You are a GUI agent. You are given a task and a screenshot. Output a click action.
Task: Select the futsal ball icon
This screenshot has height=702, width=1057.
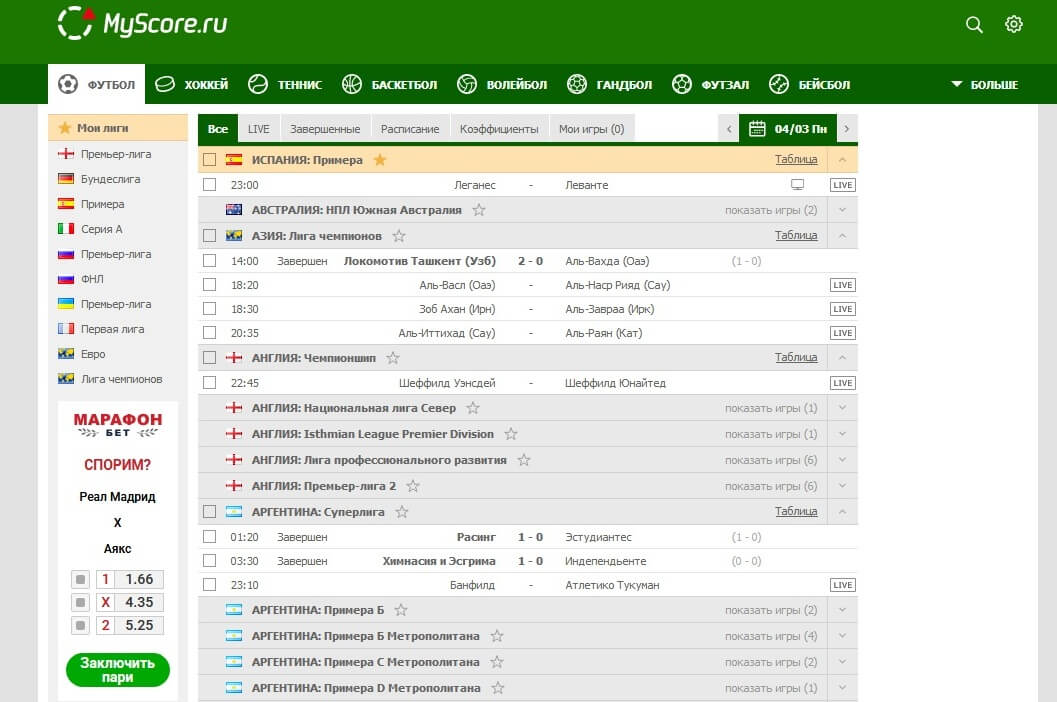(682, 84)
